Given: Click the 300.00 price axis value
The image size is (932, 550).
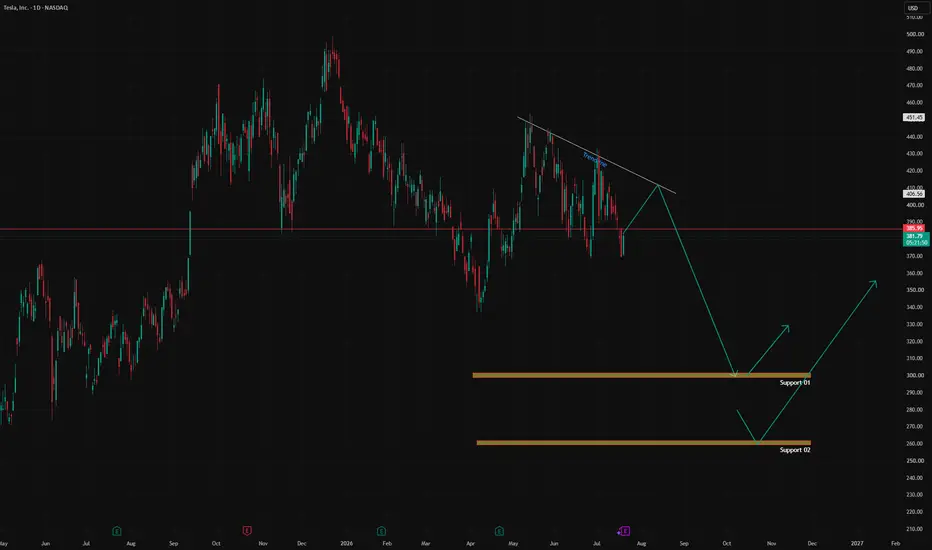Looking at the screenshot, I should 915,376.
